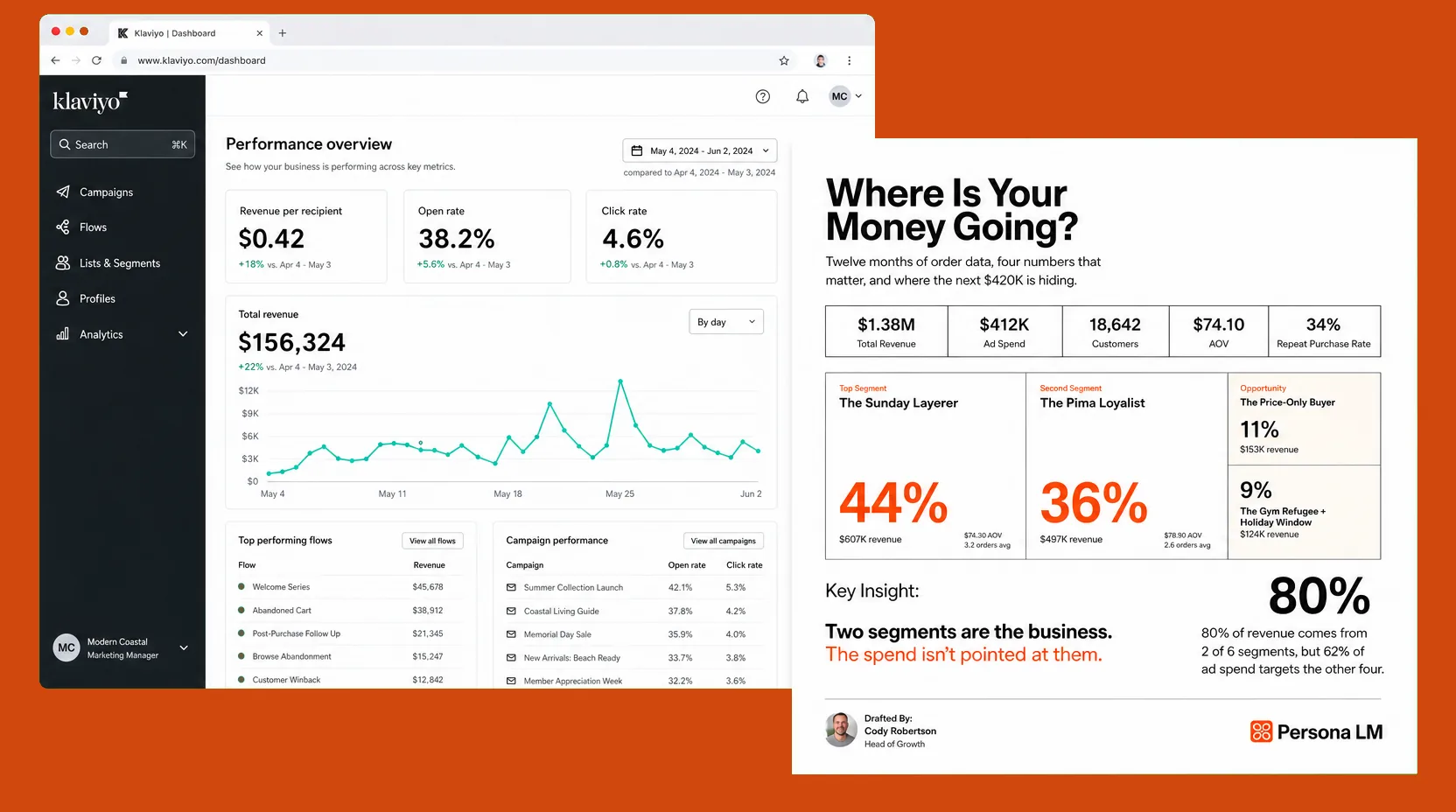Screen dimensions: 1456x812
Task: Click the green dot beside Welcome Series
Action: point(241,586)
